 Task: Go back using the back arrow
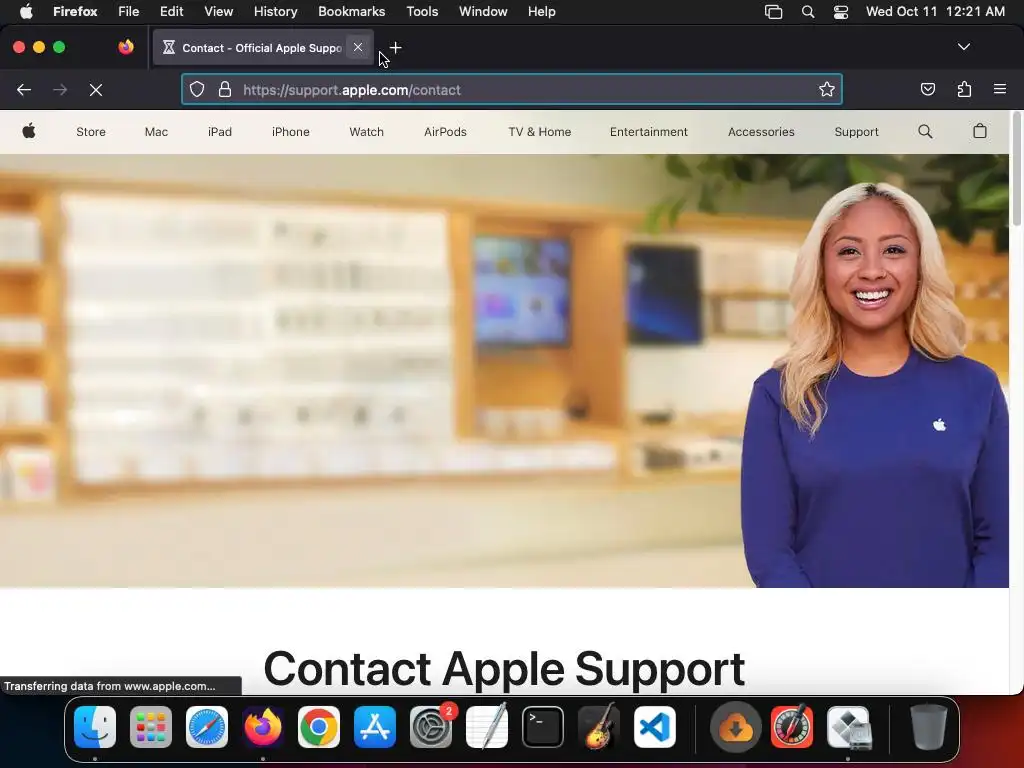click(24, 89)
